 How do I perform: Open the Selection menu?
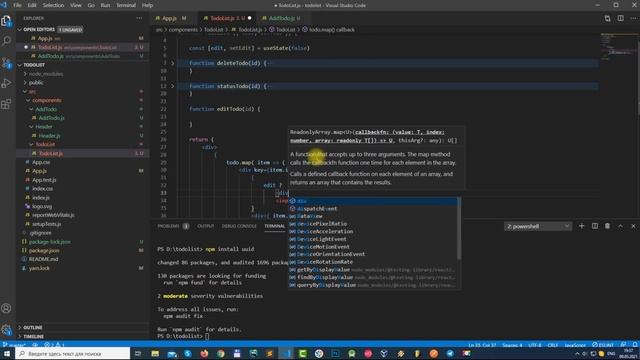(53, 5)
